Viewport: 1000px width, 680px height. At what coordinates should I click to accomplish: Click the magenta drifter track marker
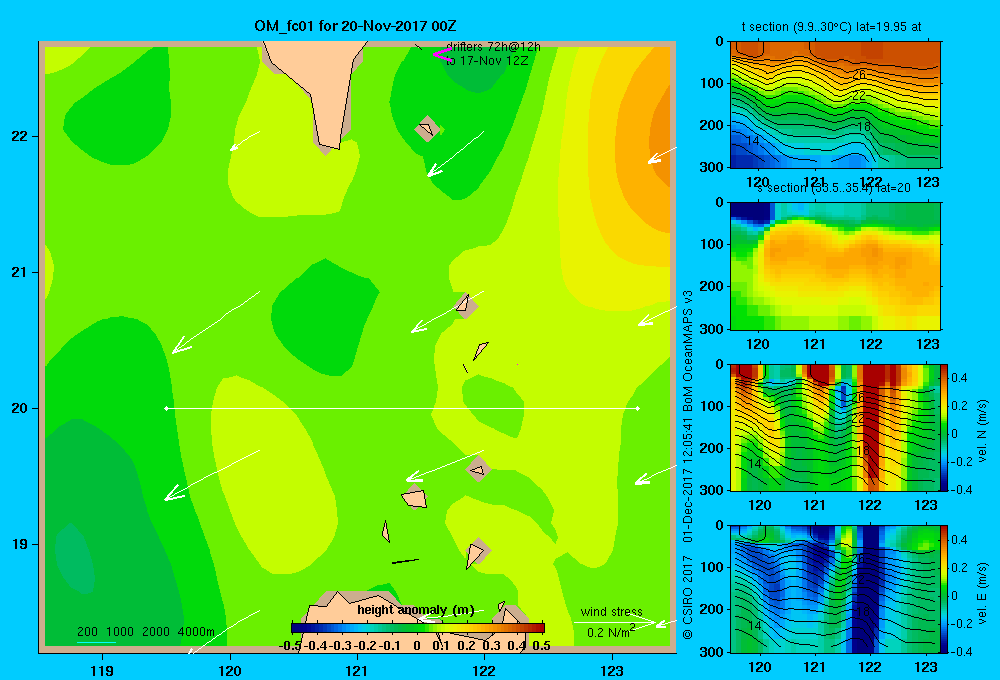pos(442,55)
